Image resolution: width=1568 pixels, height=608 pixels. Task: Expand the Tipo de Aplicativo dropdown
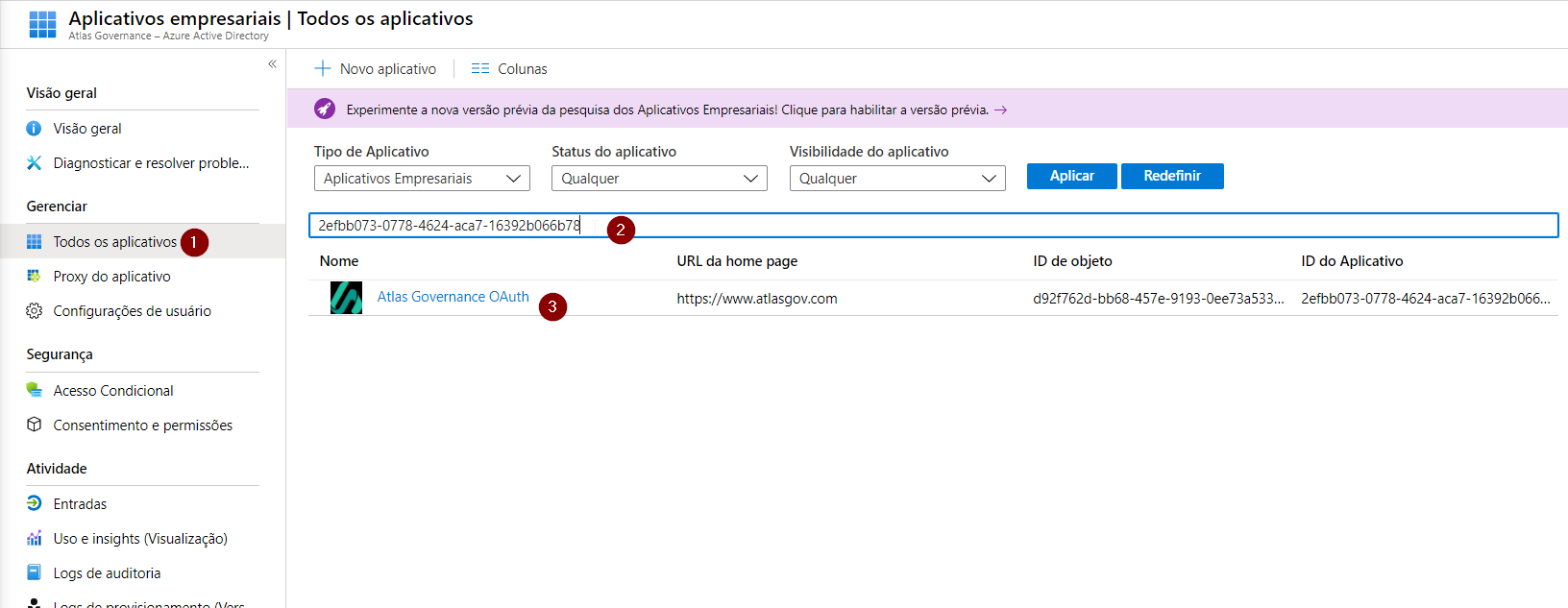(x=422, y=179)
